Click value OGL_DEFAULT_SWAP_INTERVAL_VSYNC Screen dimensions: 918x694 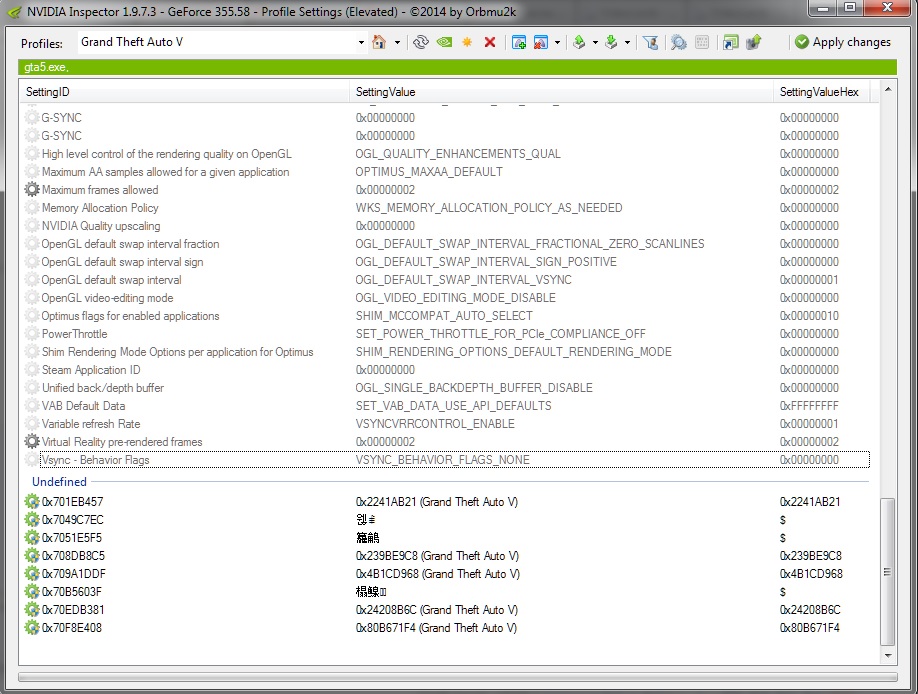point(463,280)
